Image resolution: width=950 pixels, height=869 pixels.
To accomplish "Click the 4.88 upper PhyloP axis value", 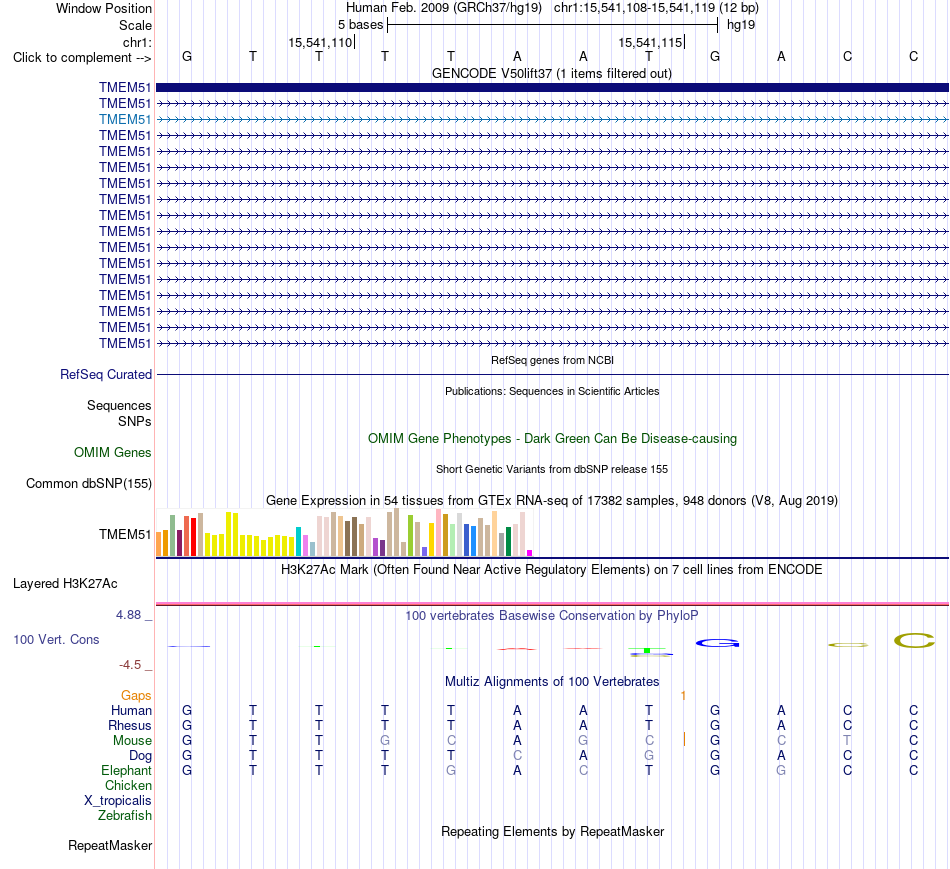I will click(x=128, y=614).
